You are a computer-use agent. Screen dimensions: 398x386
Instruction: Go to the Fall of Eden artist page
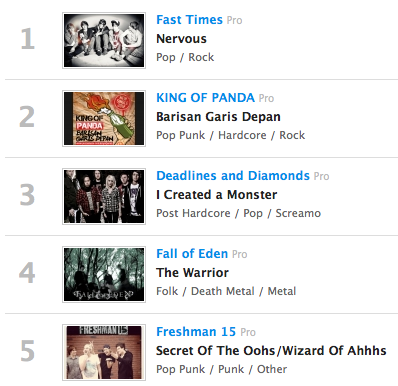[x=192, y=254]
